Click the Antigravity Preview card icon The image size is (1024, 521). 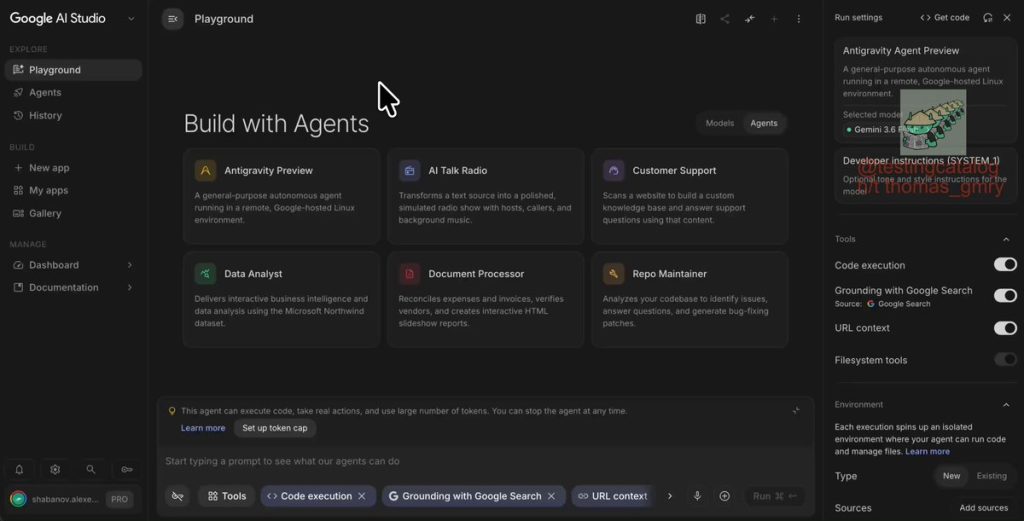205,170
